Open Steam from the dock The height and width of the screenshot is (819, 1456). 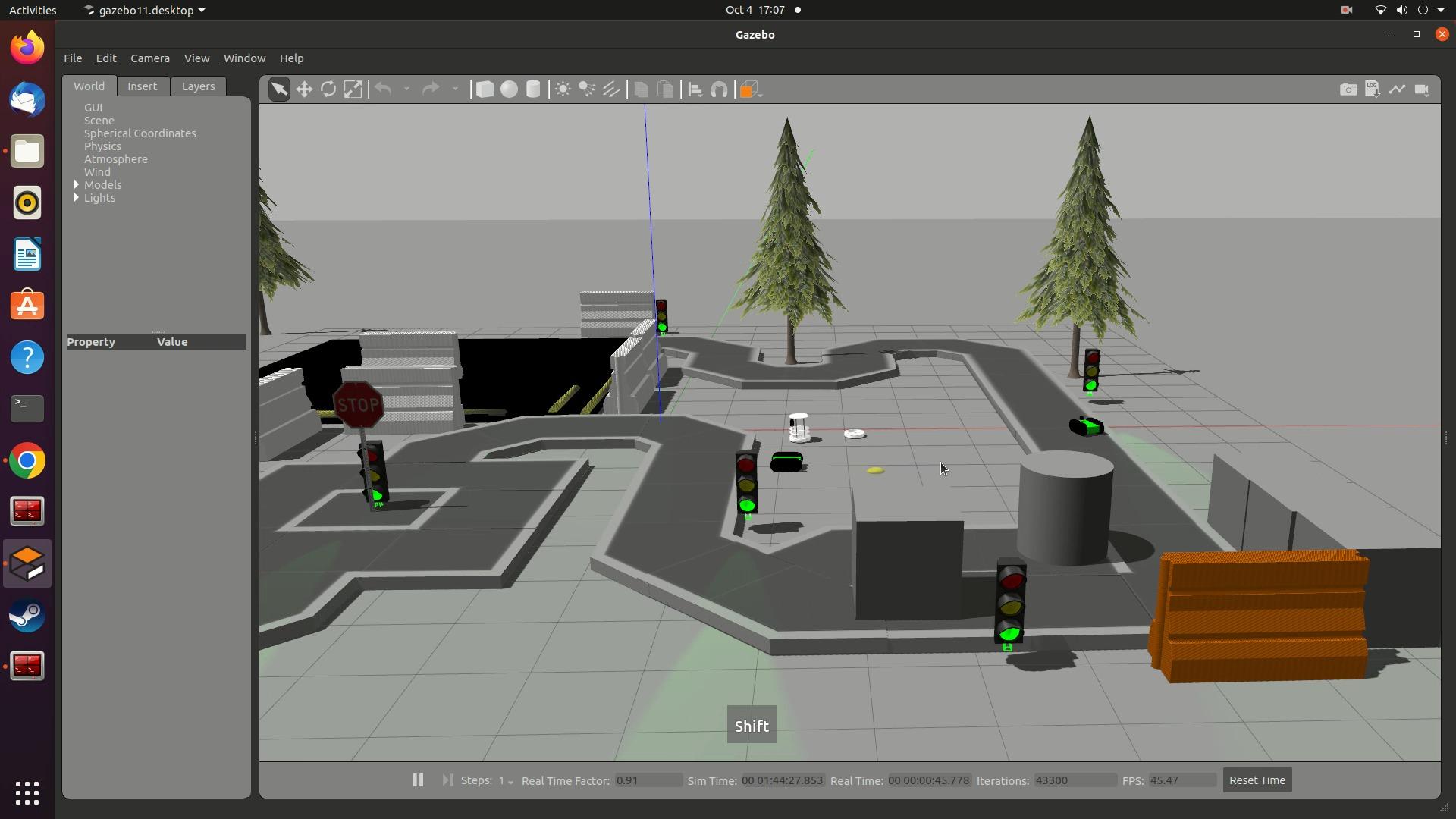[27, 616]
